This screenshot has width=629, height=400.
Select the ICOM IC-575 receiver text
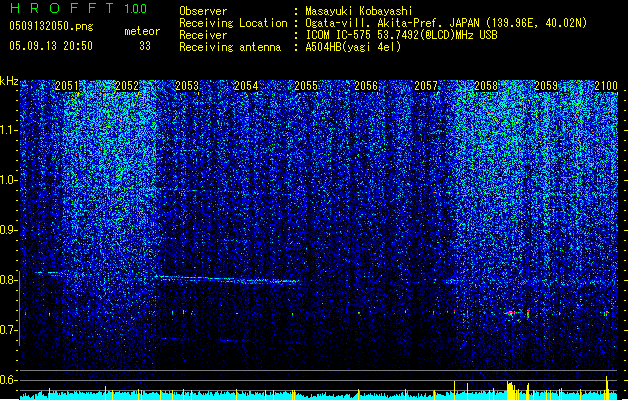point(401,35)
